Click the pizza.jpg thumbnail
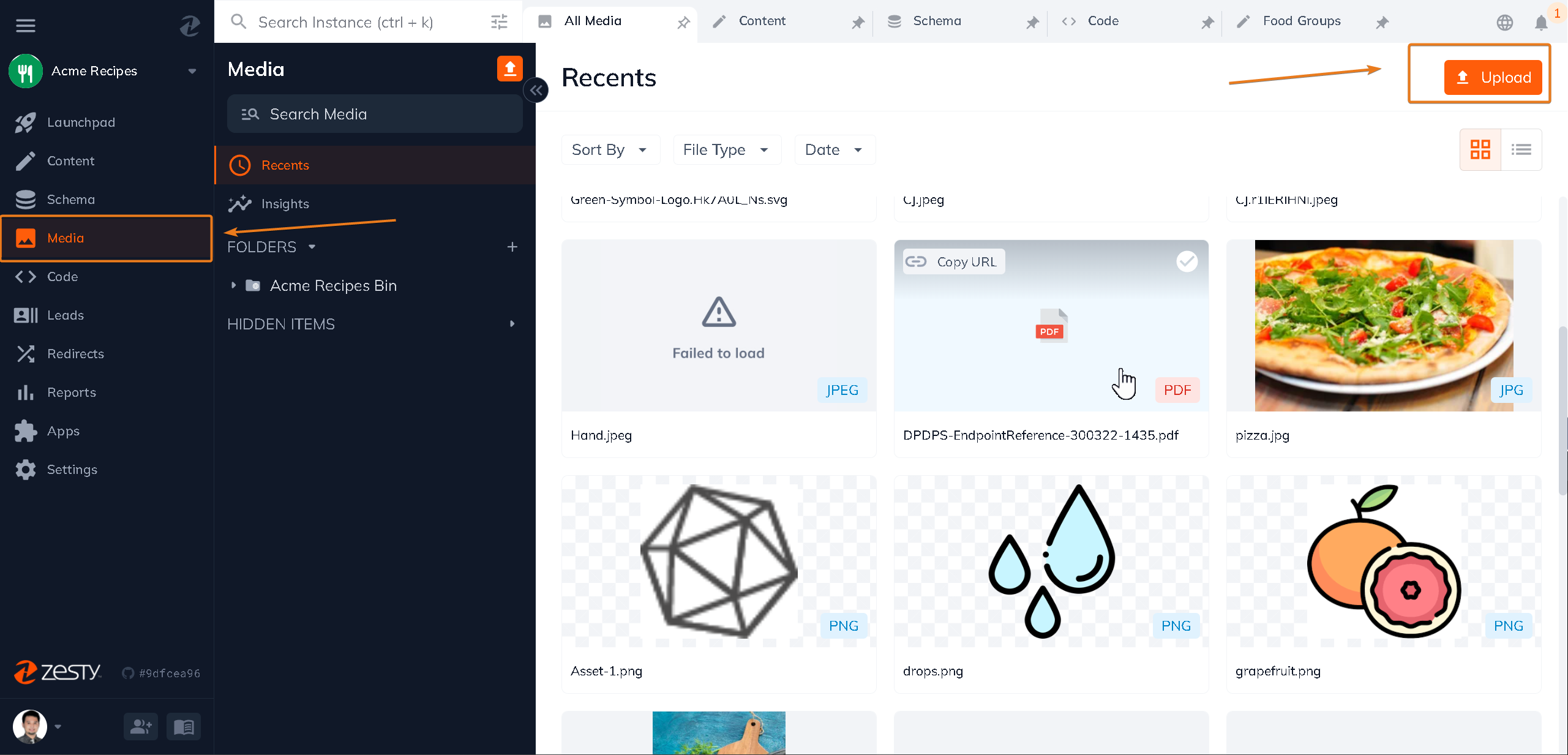Screen dimensions: 1568x755 tap(1384, 325)
